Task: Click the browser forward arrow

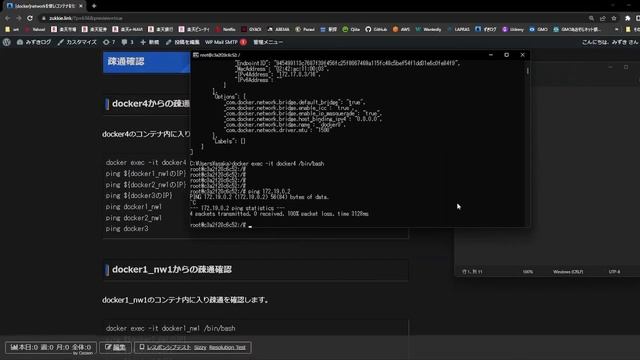Action: coord(19,18)
